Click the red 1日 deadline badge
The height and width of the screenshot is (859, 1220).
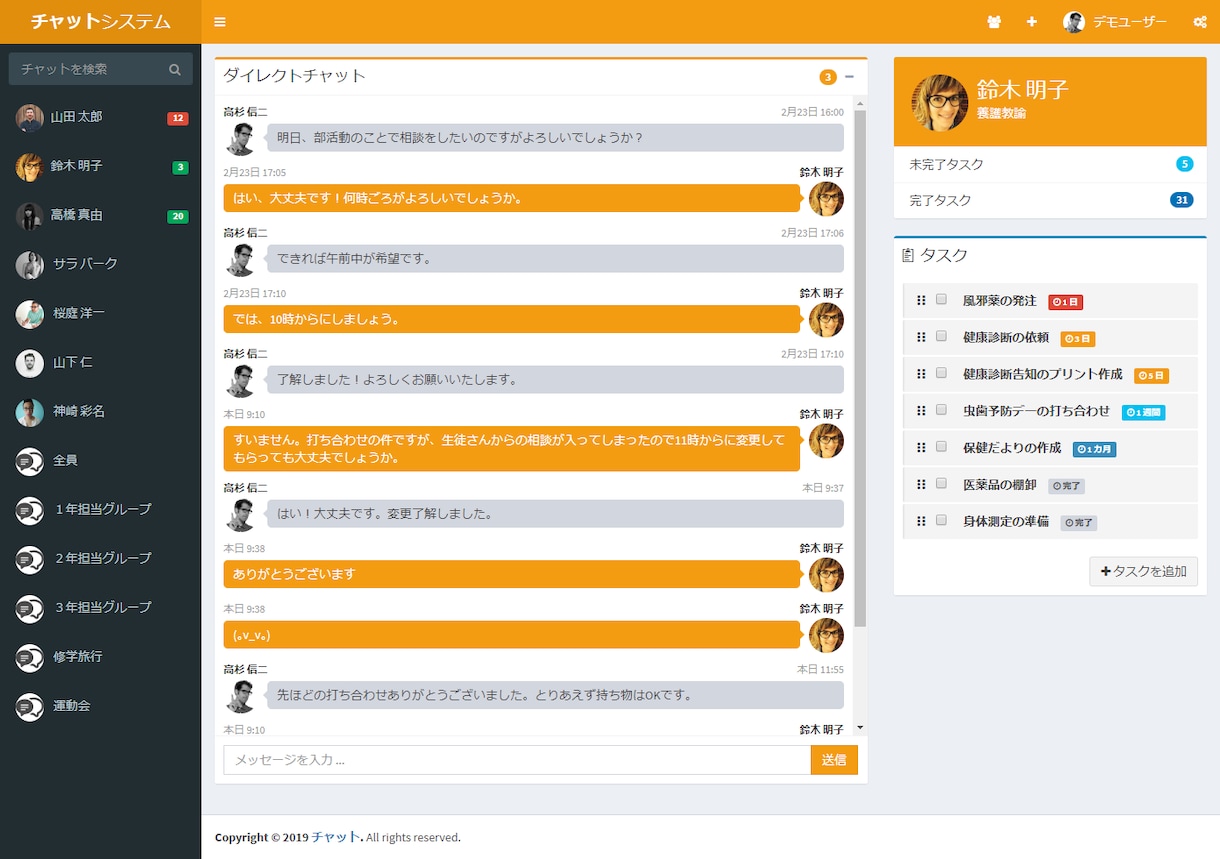point(1066,302)
